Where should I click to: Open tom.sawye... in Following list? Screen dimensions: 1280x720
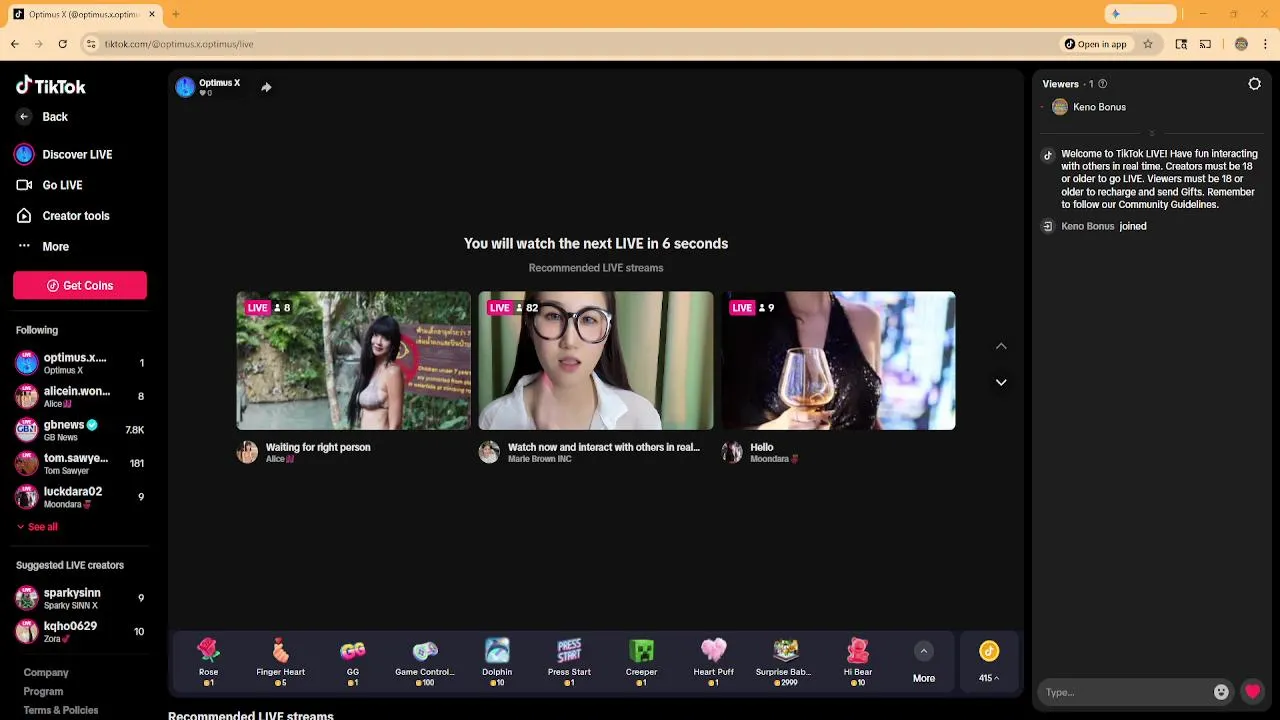coord(80,464)
